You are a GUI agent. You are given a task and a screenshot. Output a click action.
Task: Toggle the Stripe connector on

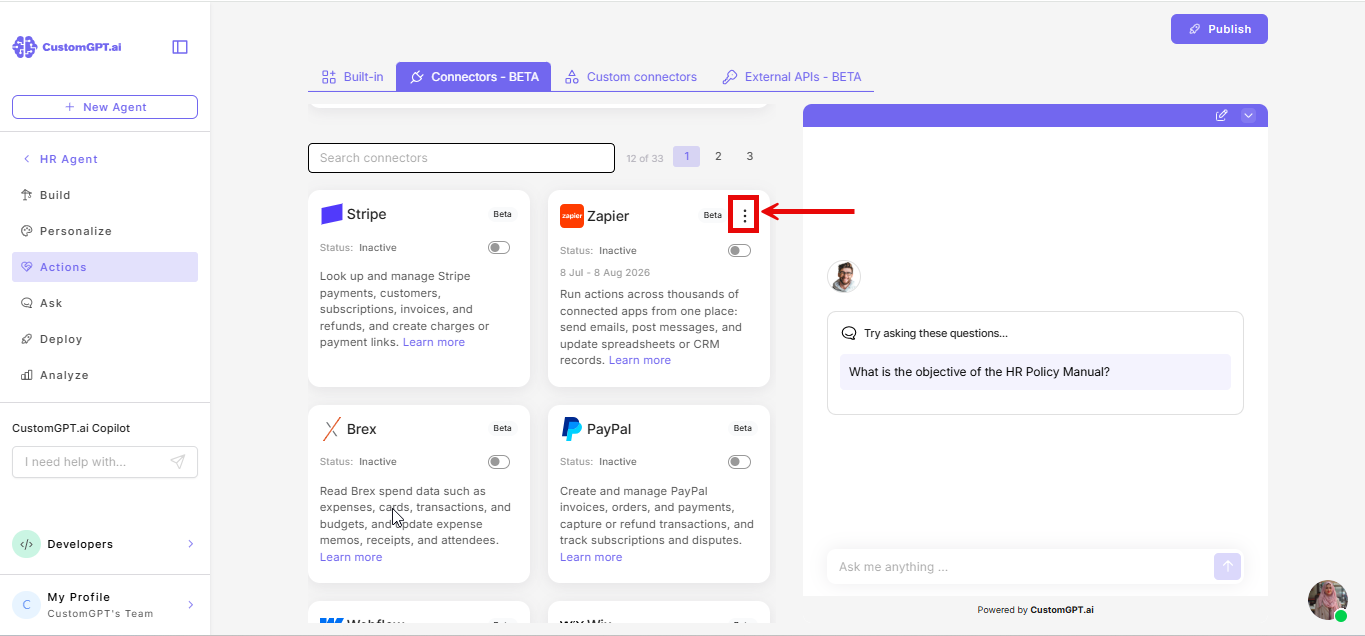499,247
